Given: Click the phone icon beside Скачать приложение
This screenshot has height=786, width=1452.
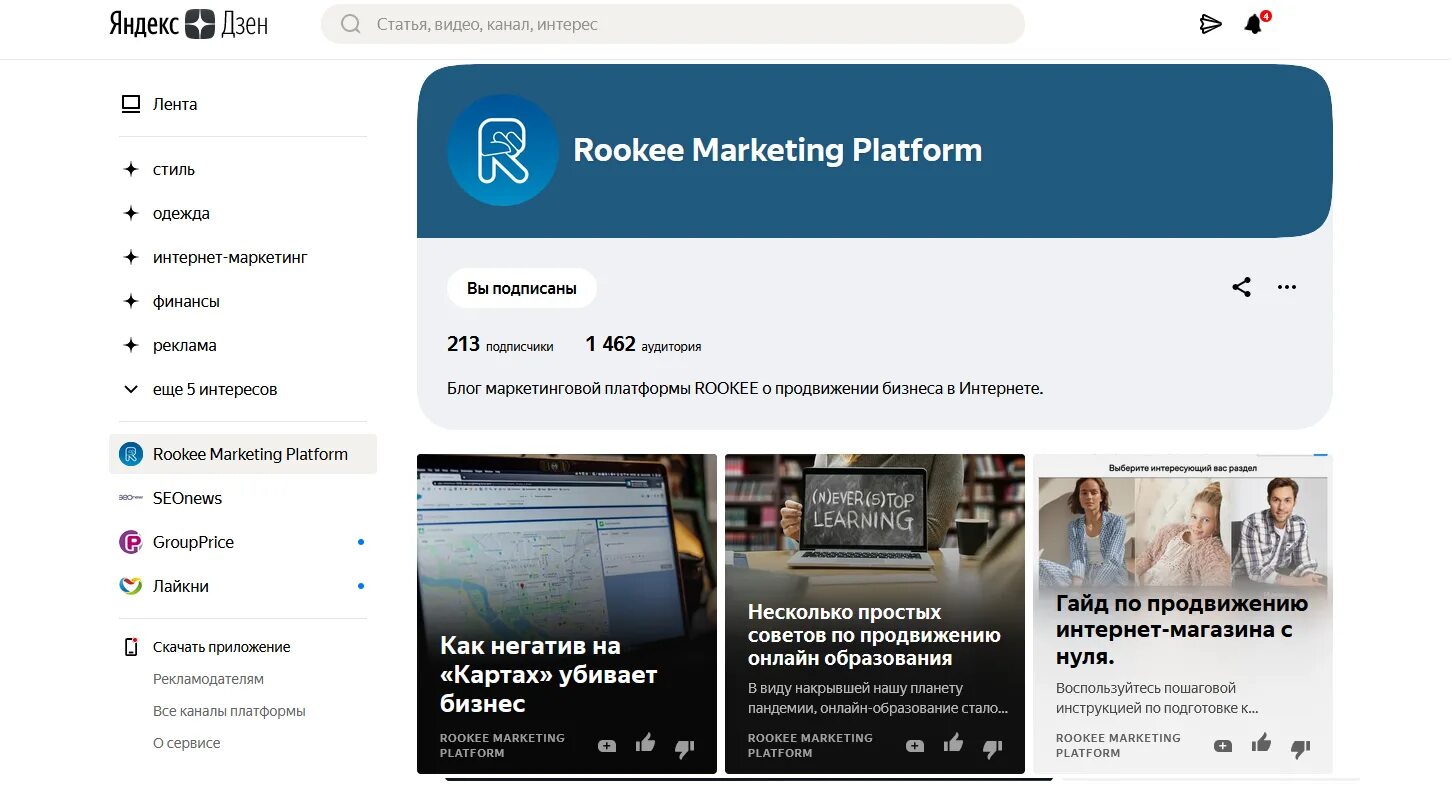Looking at the screenshot, I should click(x=131, y=647).
